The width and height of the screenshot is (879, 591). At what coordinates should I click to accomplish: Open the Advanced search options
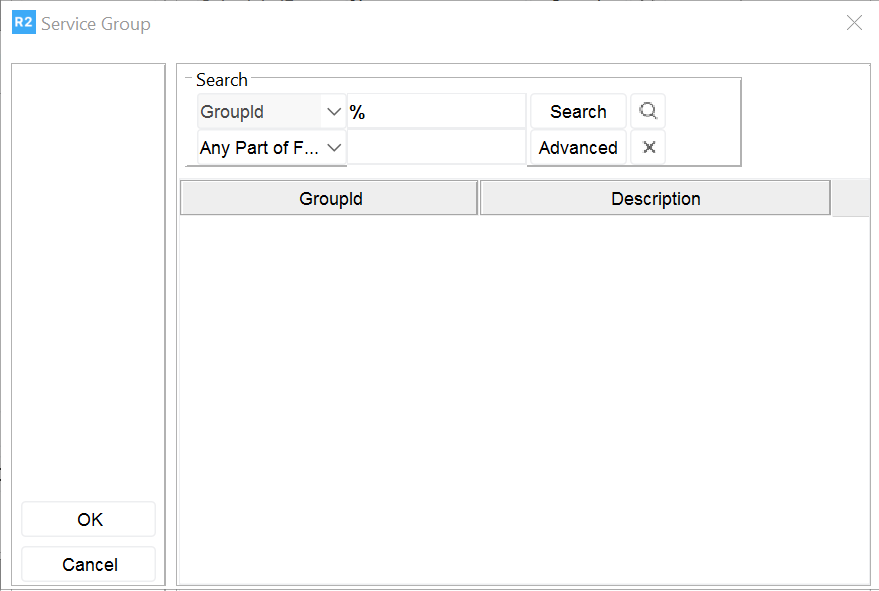[578, 148]
